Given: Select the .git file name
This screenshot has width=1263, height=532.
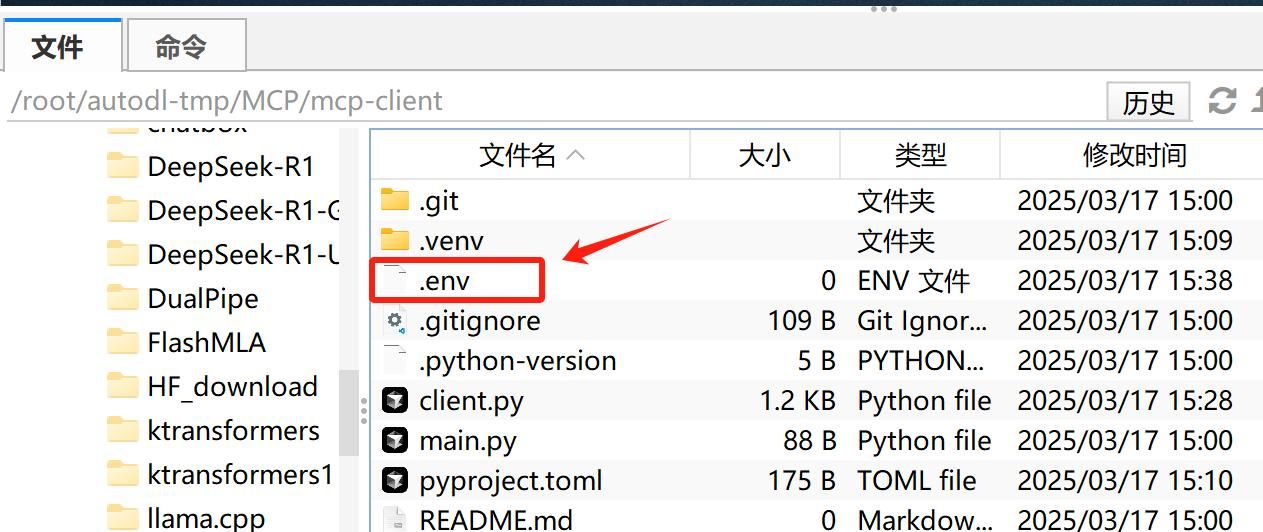Looking at the screenshot, I should pyautogui.click(x=439, y=201).
